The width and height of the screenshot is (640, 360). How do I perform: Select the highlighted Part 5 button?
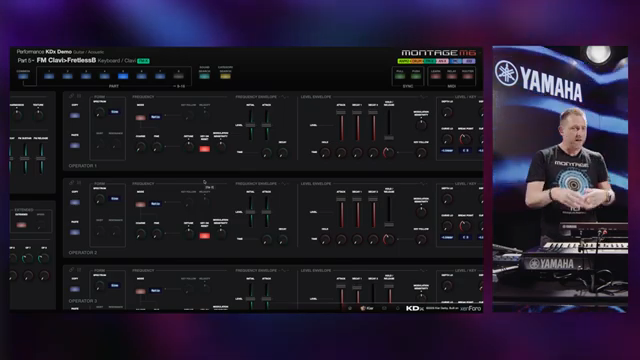pos(123,76)
